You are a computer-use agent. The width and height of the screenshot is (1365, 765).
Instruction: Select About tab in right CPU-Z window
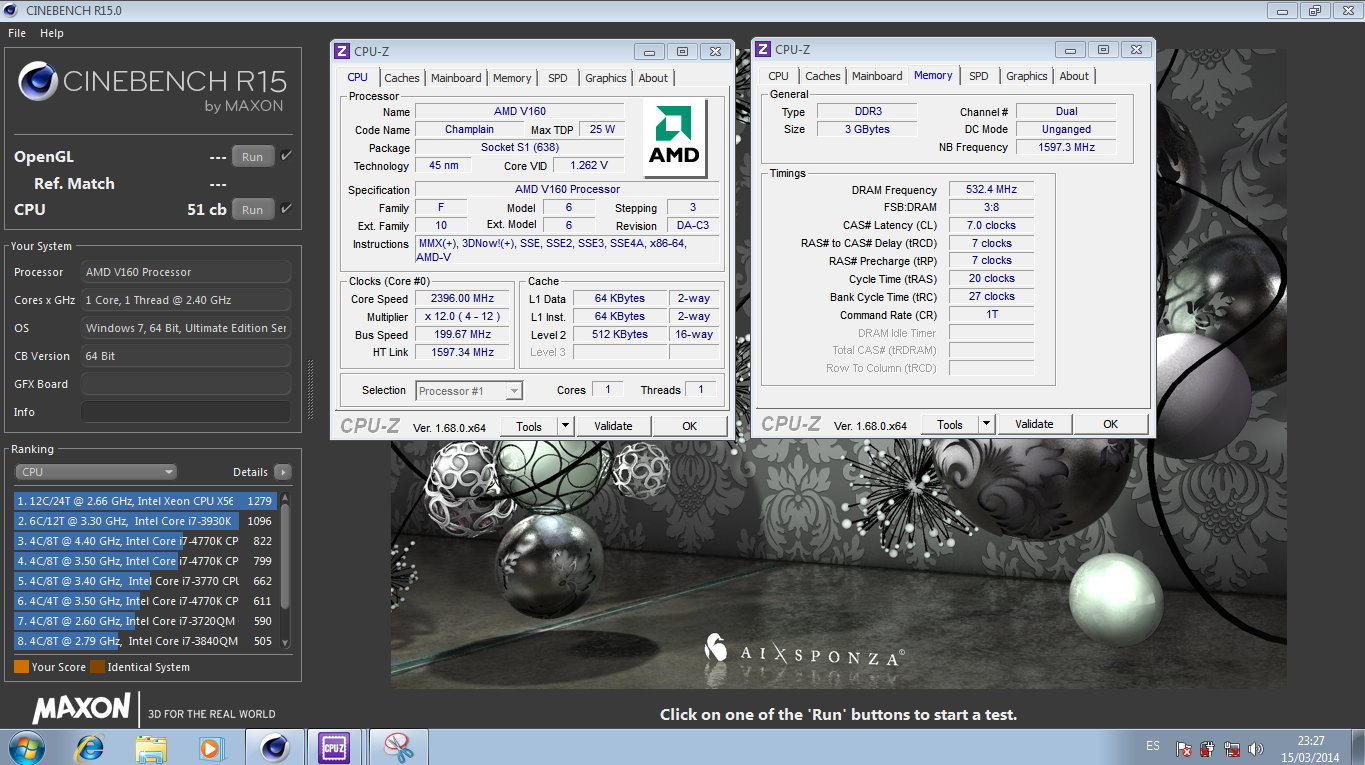(1074, 76)
